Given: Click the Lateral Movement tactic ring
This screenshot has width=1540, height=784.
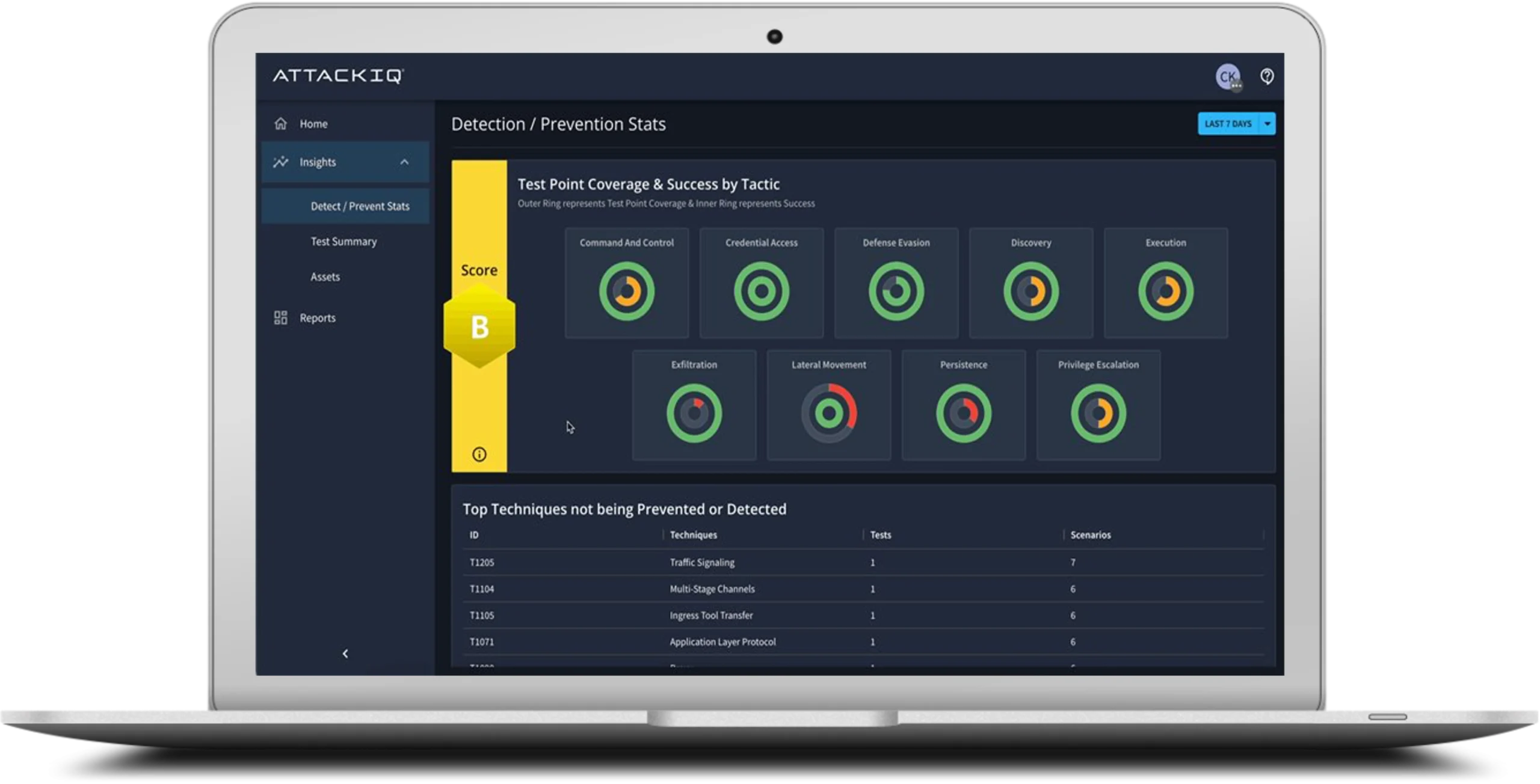Looking at the screenshot, I should [829, 413].
